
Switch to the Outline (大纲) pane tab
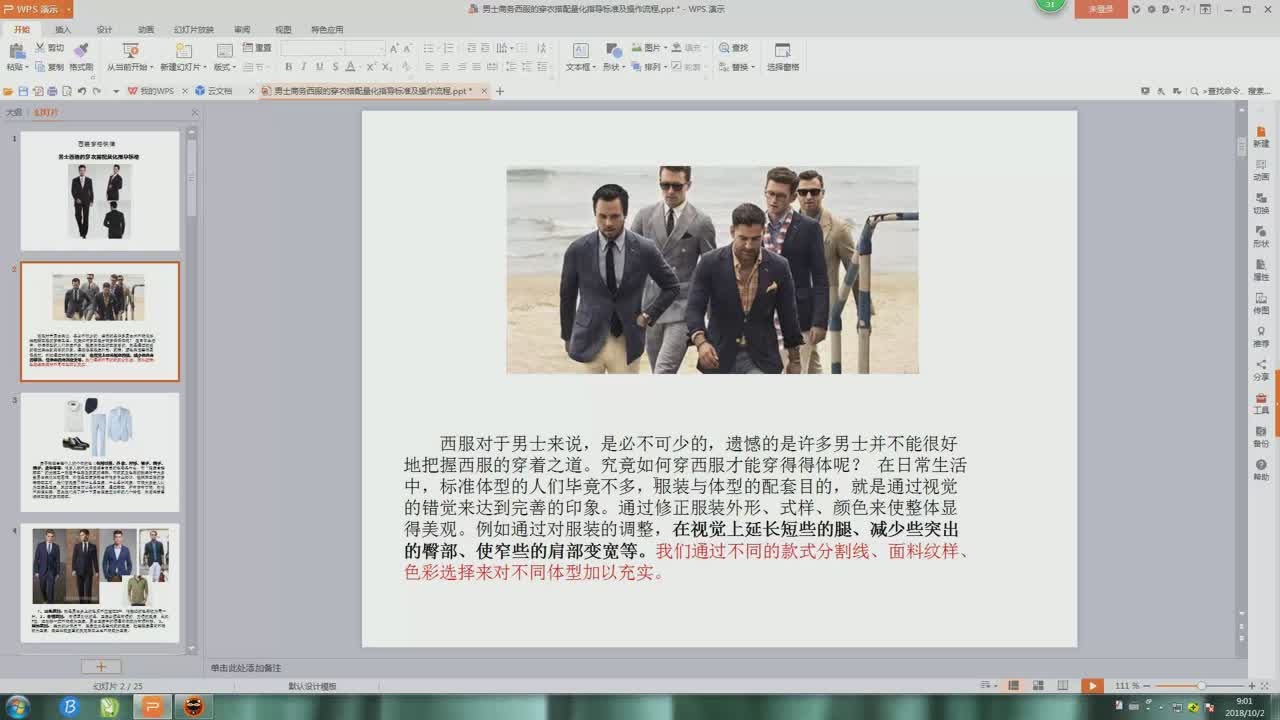click(x=13, y=113)
